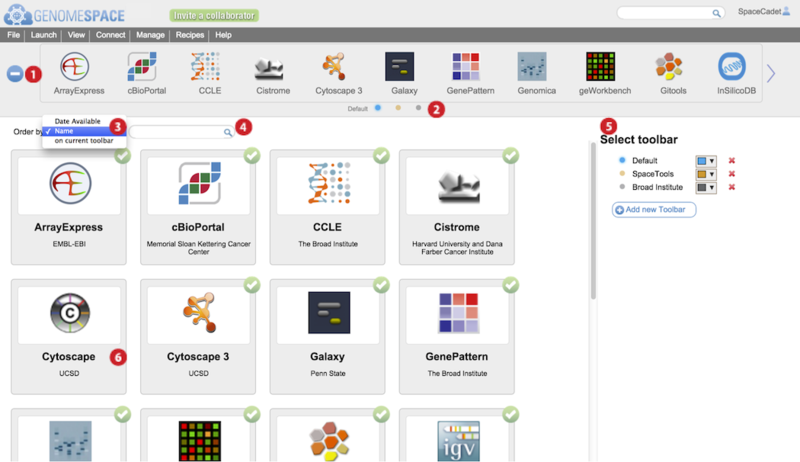Click the tool grid vertical scrollbar
The height and width of the screenshot is (462, 800).
[x=593, y=221]
